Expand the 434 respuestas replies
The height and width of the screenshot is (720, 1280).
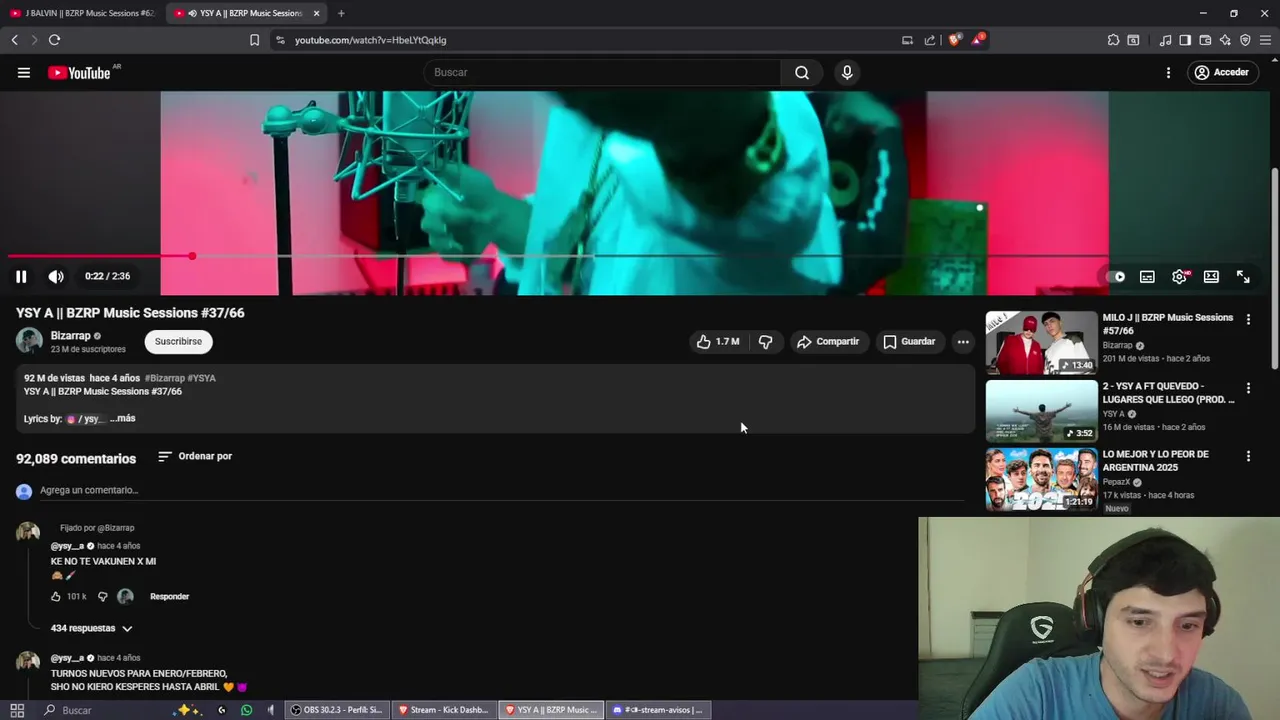[x=92, y=628]
